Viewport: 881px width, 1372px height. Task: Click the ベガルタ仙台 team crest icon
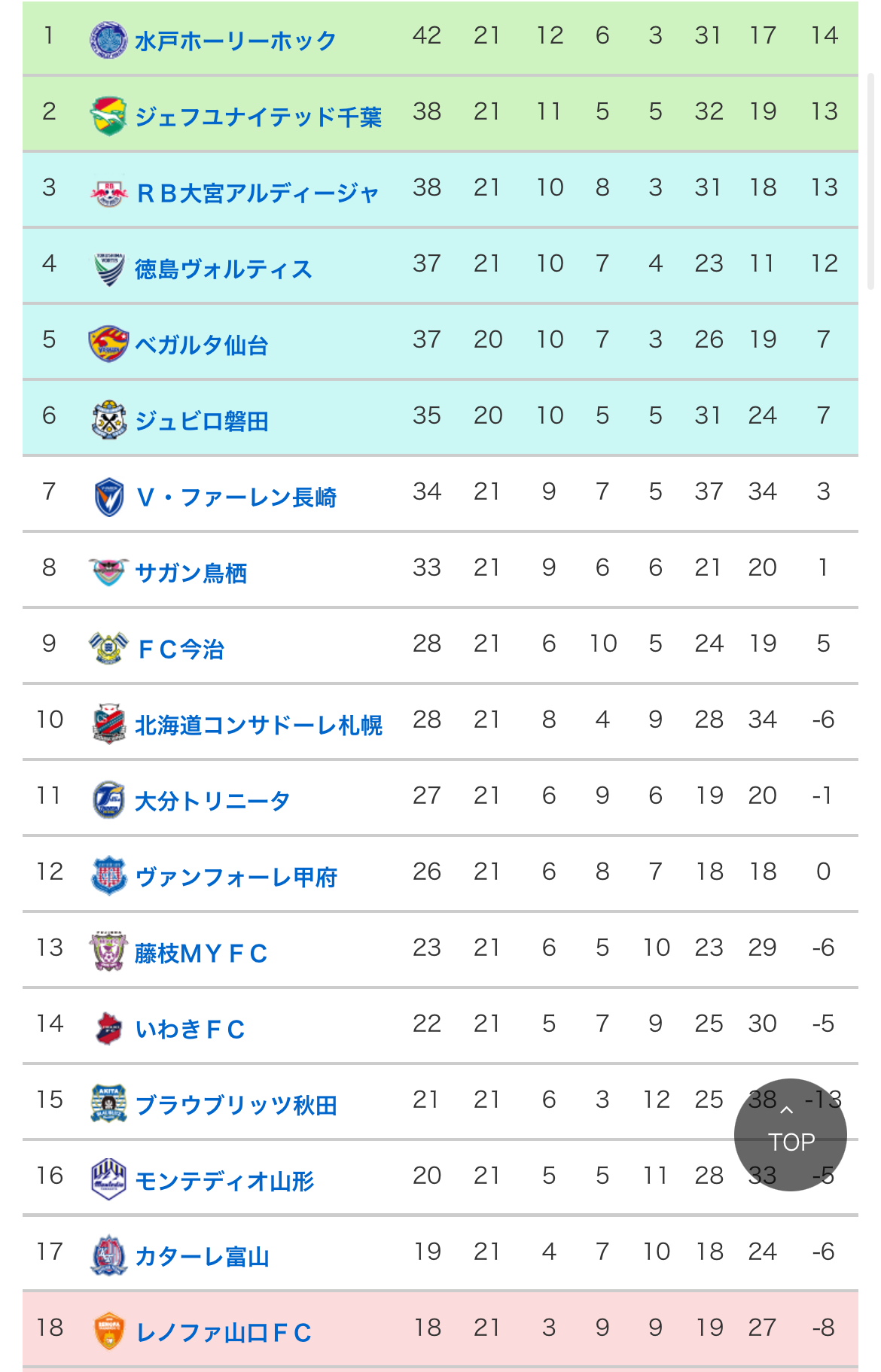point(108,345)
